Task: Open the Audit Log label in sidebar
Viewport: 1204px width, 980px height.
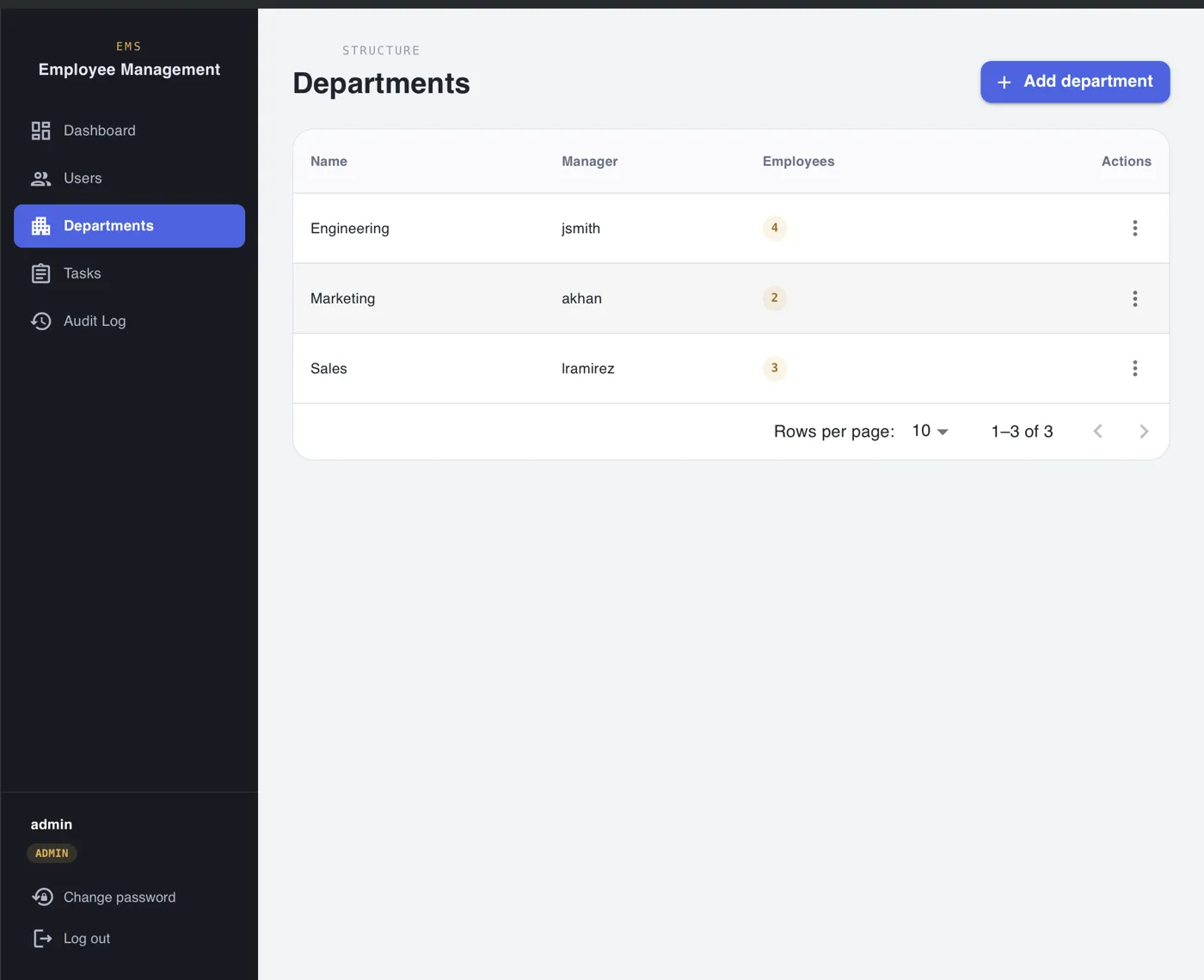Action: (x=95, y=322)
